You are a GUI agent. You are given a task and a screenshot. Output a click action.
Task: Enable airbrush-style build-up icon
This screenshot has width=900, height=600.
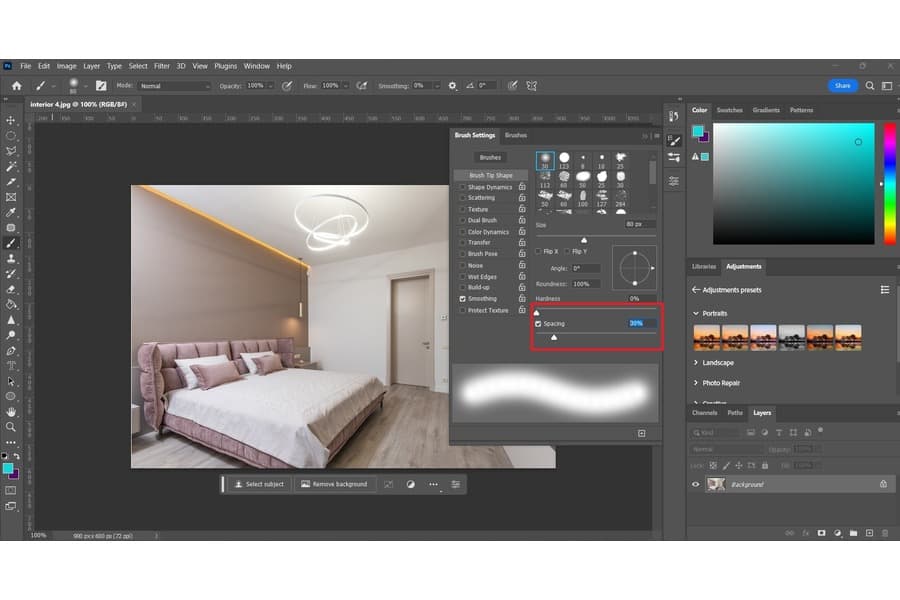[x=362, y=86]
